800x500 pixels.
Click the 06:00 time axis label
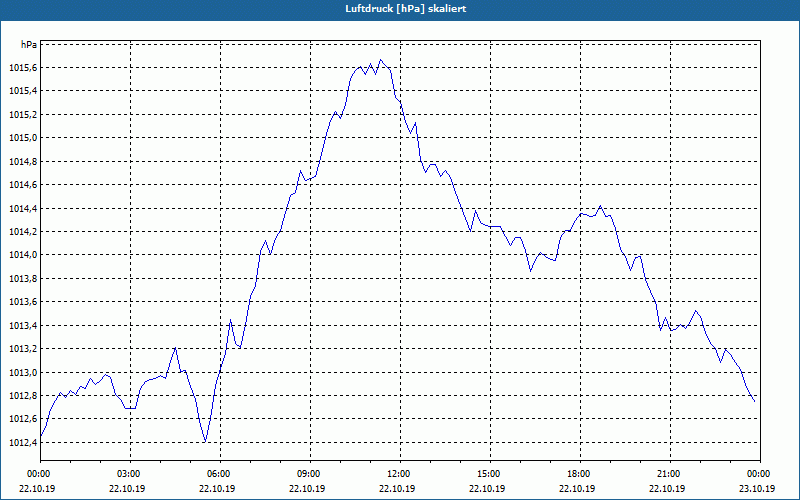[220, 474]
